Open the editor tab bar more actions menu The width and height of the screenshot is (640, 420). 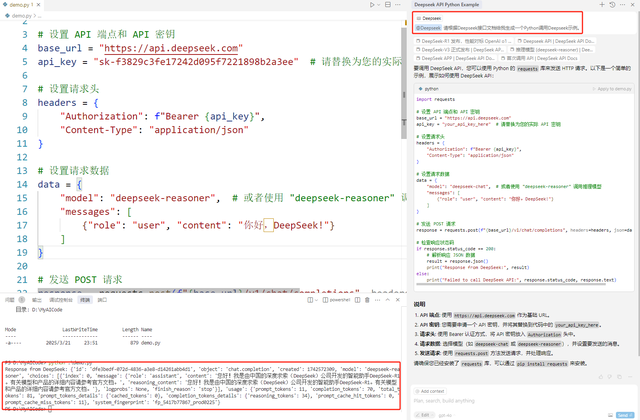(x=399, y=5)
